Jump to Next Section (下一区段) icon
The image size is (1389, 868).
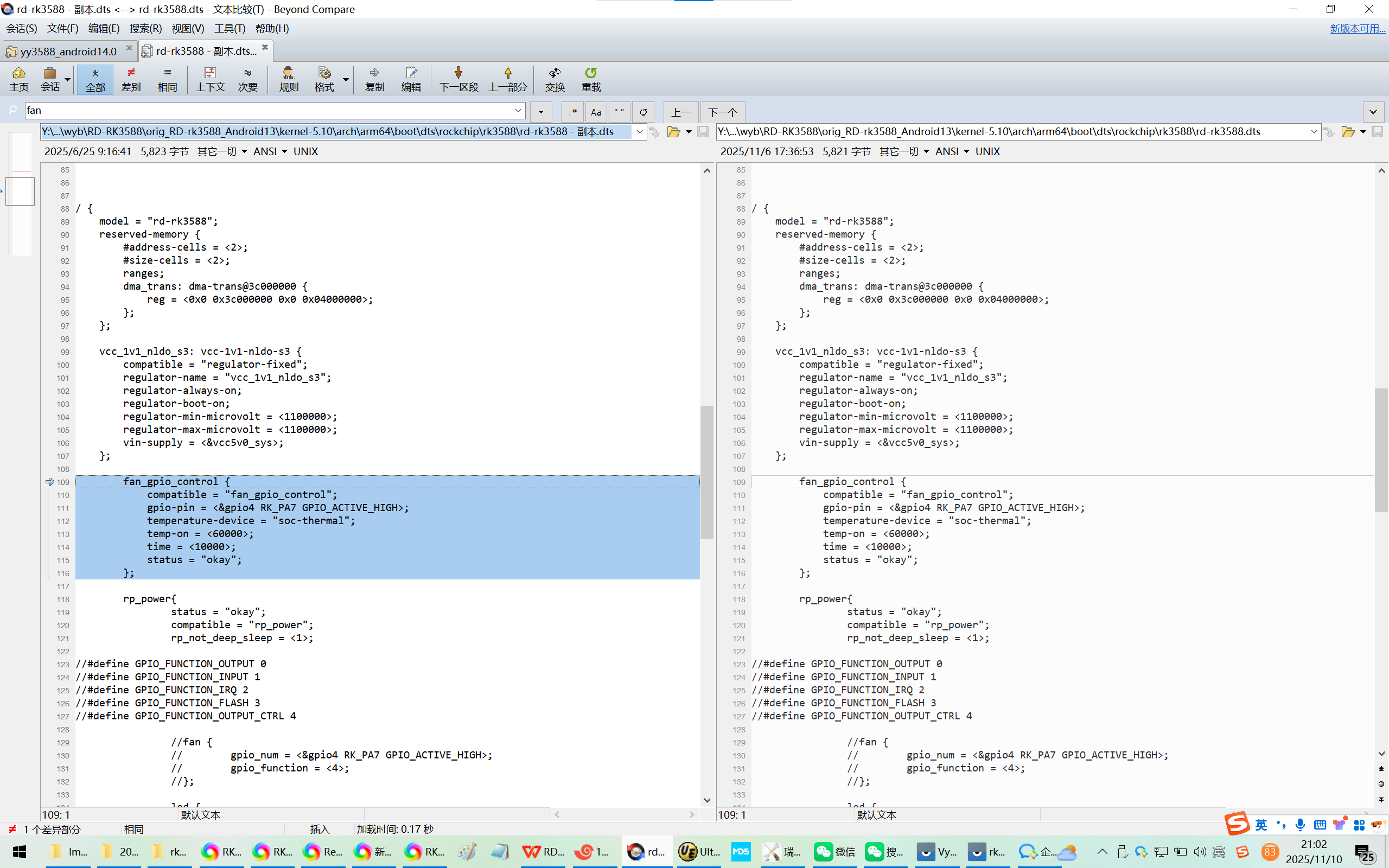click(458, 79)
